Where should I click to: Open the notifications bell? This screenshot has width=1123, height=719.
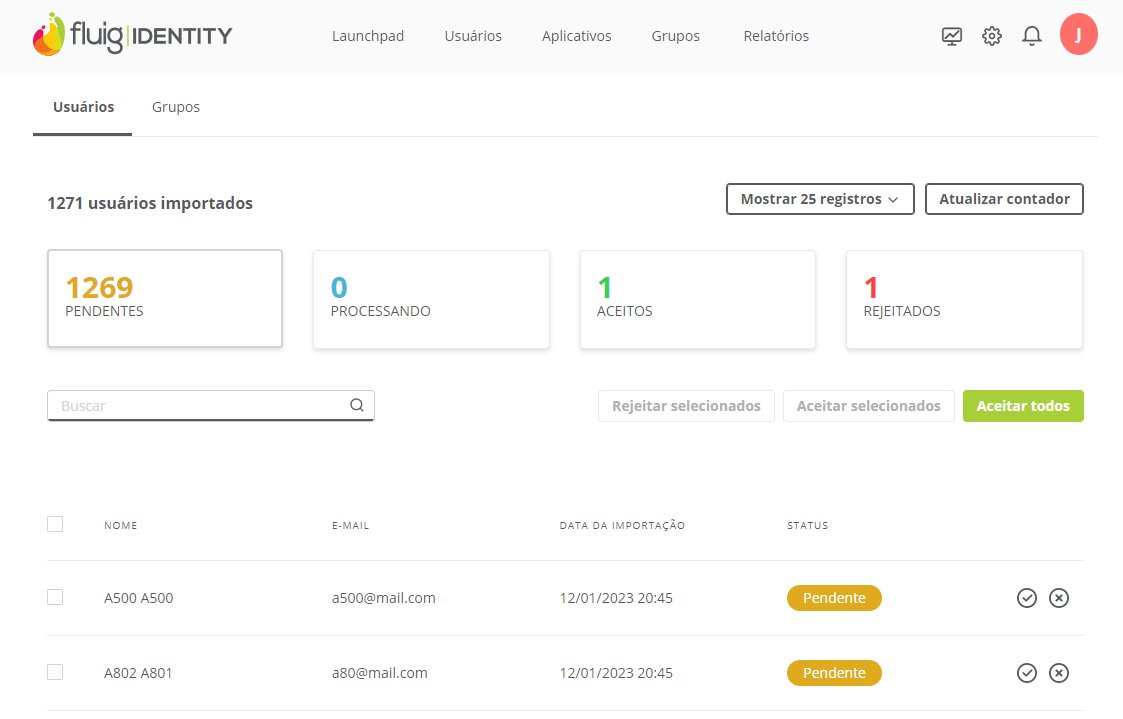pyautogui.click(x=1032, y=36)
